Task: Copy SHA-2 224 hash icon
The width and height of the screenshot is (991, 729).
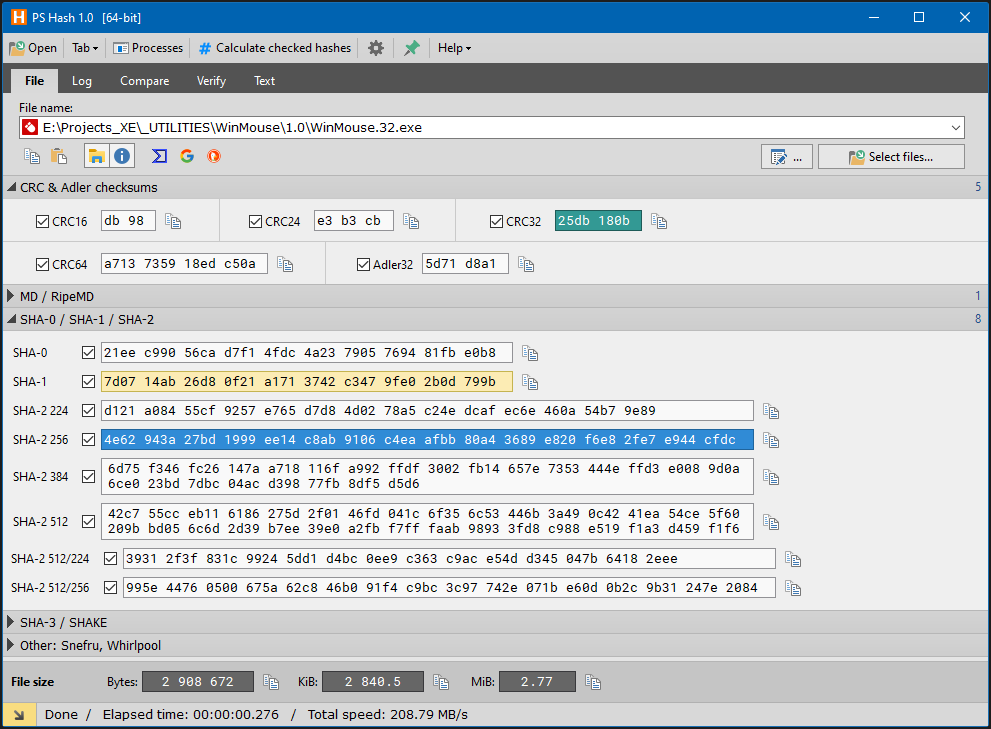Action: coord(771,412)
